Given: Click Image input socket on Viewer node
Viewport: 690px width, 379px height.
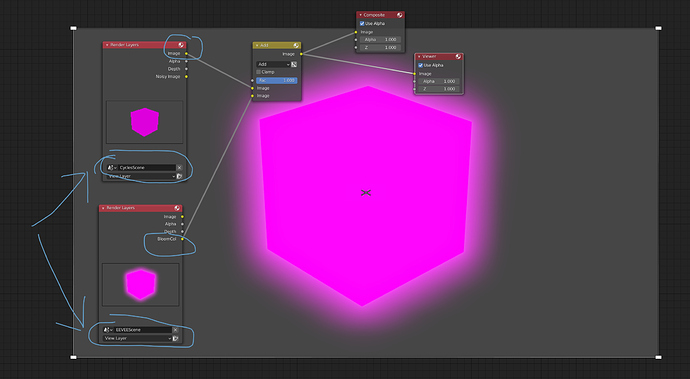Looking at the screenshot, I should (414, 74).
